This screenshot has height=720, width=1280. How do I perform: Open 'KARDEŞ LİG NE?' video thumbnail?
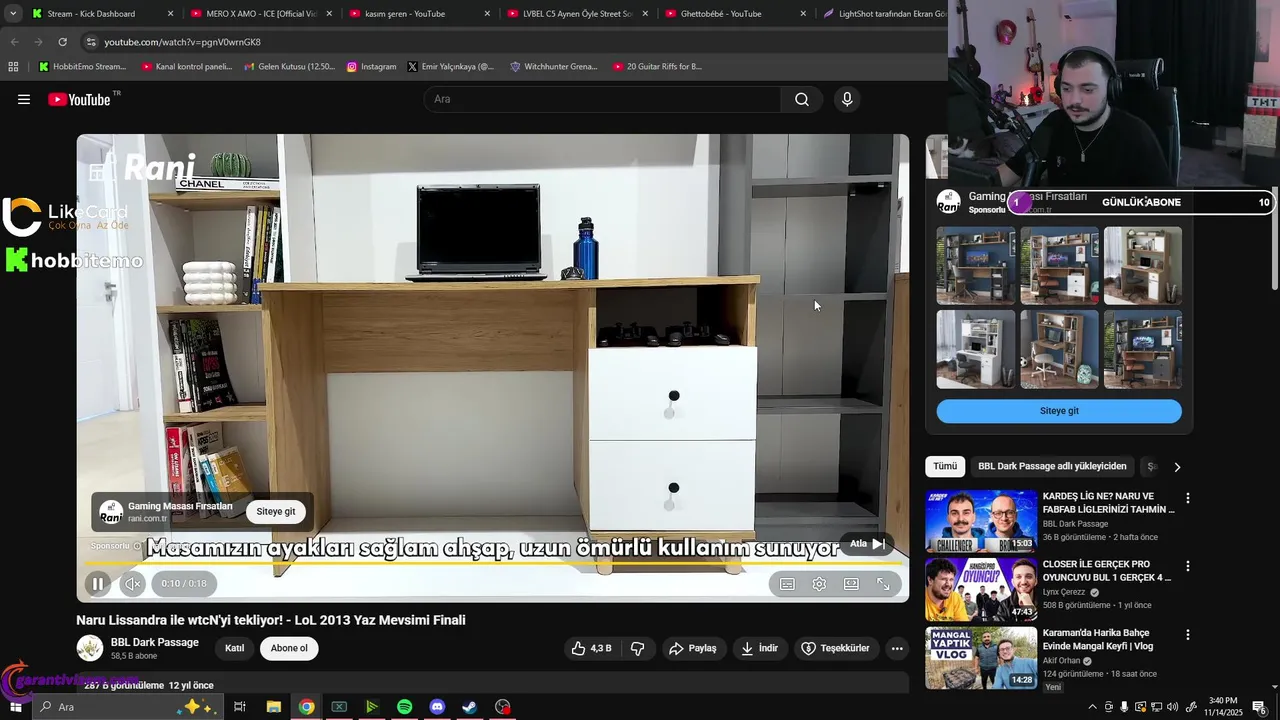point(982,521)
